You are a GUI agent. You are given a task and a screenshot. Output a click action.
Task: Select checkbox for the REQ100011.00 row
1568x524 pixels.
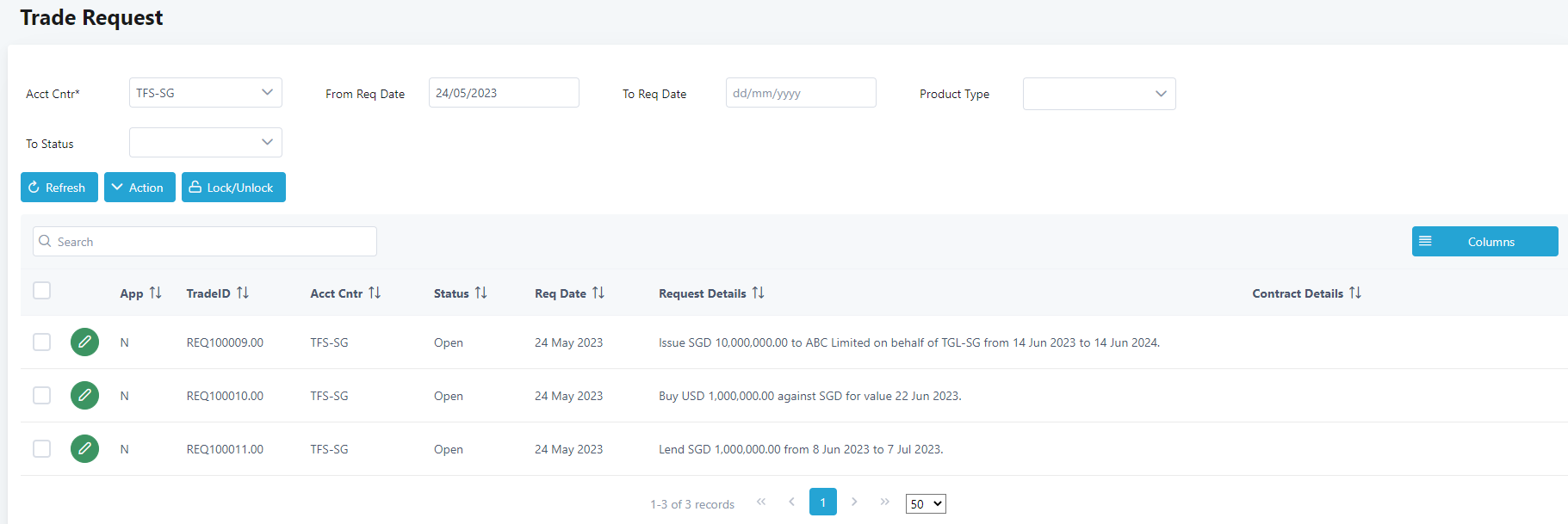[x=41, y=449]
